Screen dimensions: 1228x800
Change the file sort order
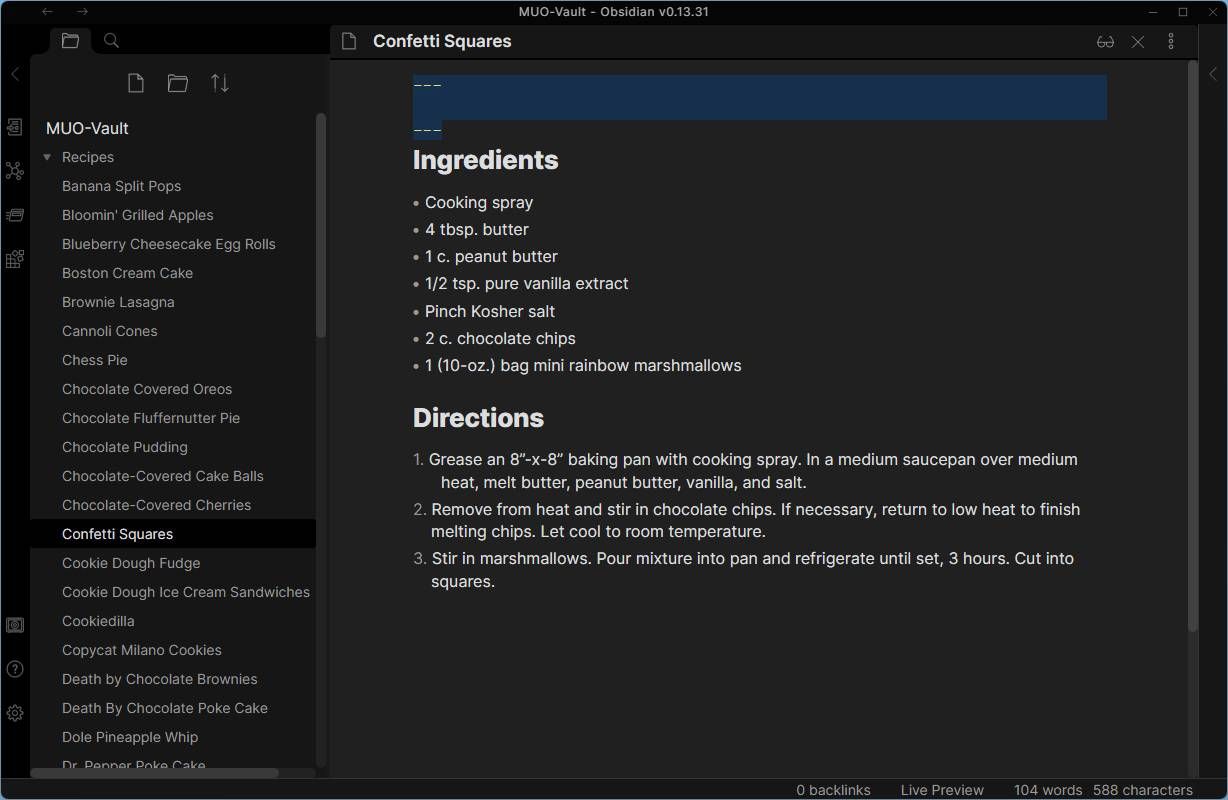[x=220, y=84]
